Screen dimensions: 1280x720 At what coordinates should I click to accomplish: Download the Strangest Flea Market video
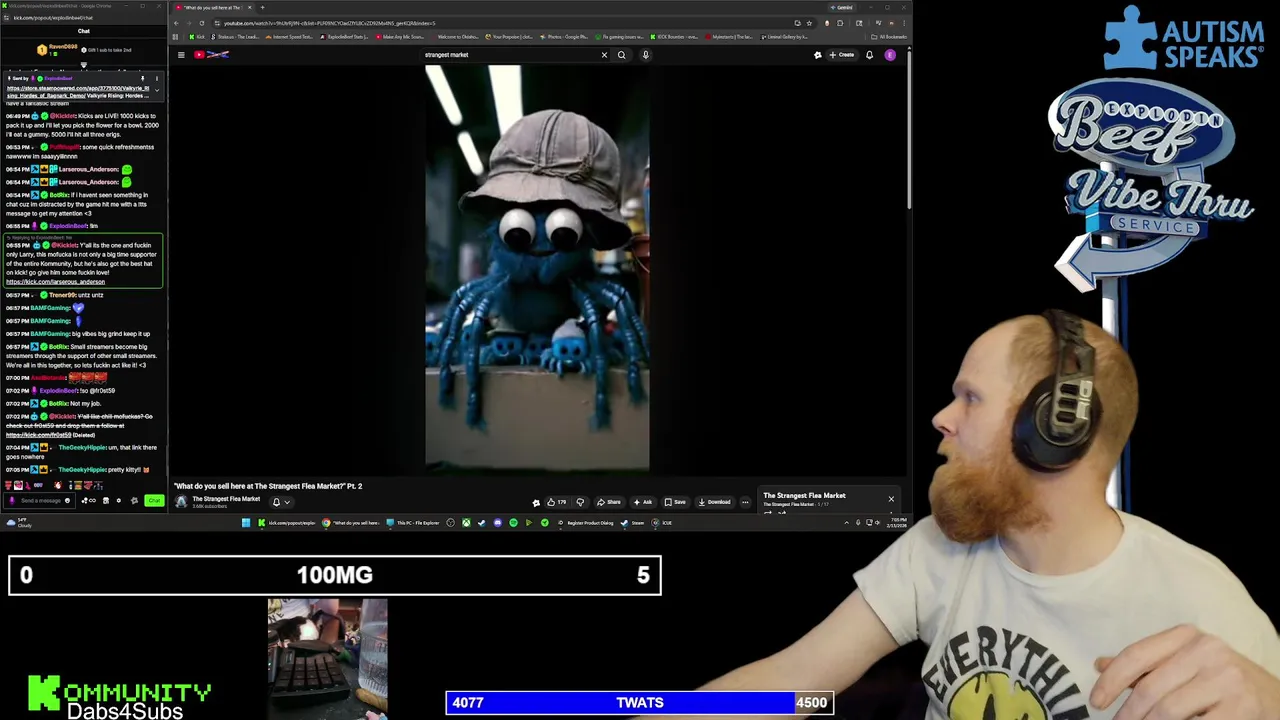click(715, 502)
